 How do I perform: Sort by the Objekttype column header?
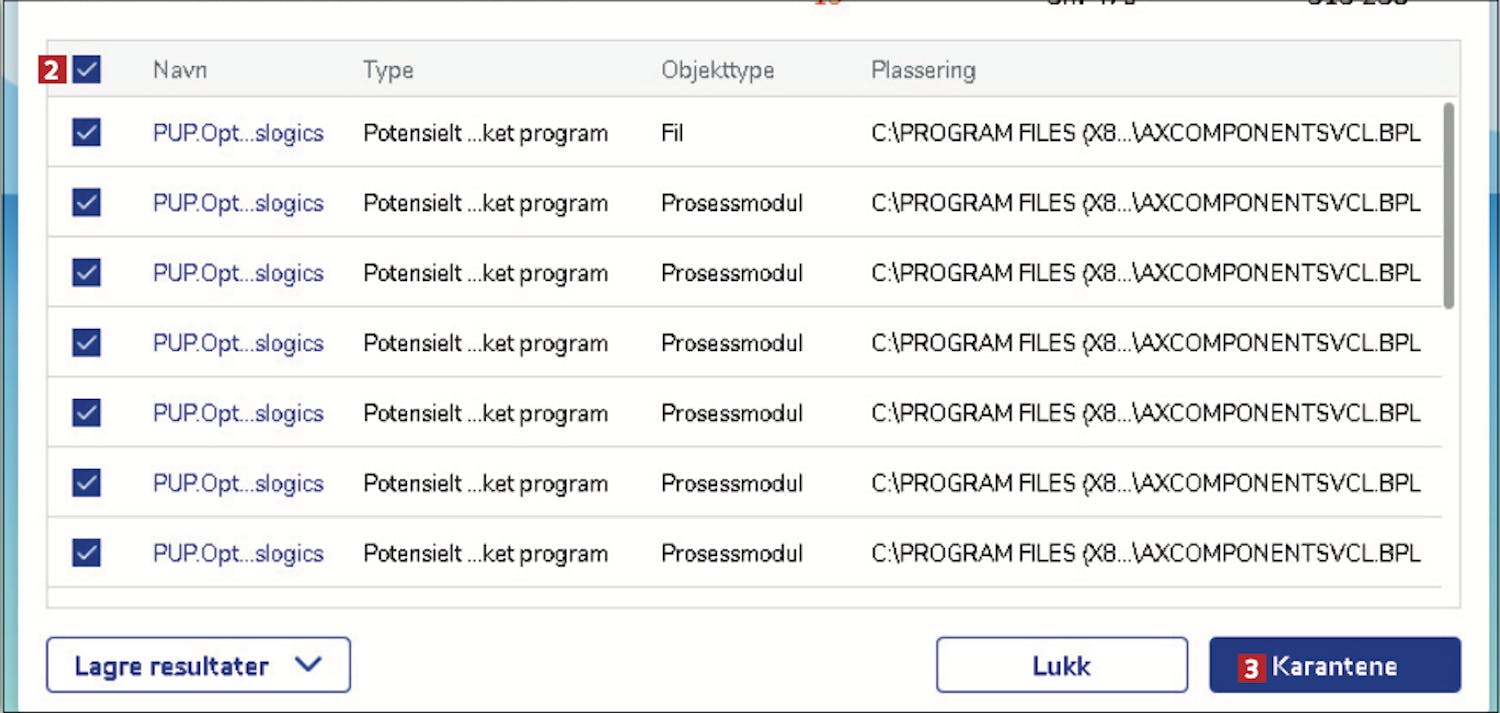tap(717, 70)
